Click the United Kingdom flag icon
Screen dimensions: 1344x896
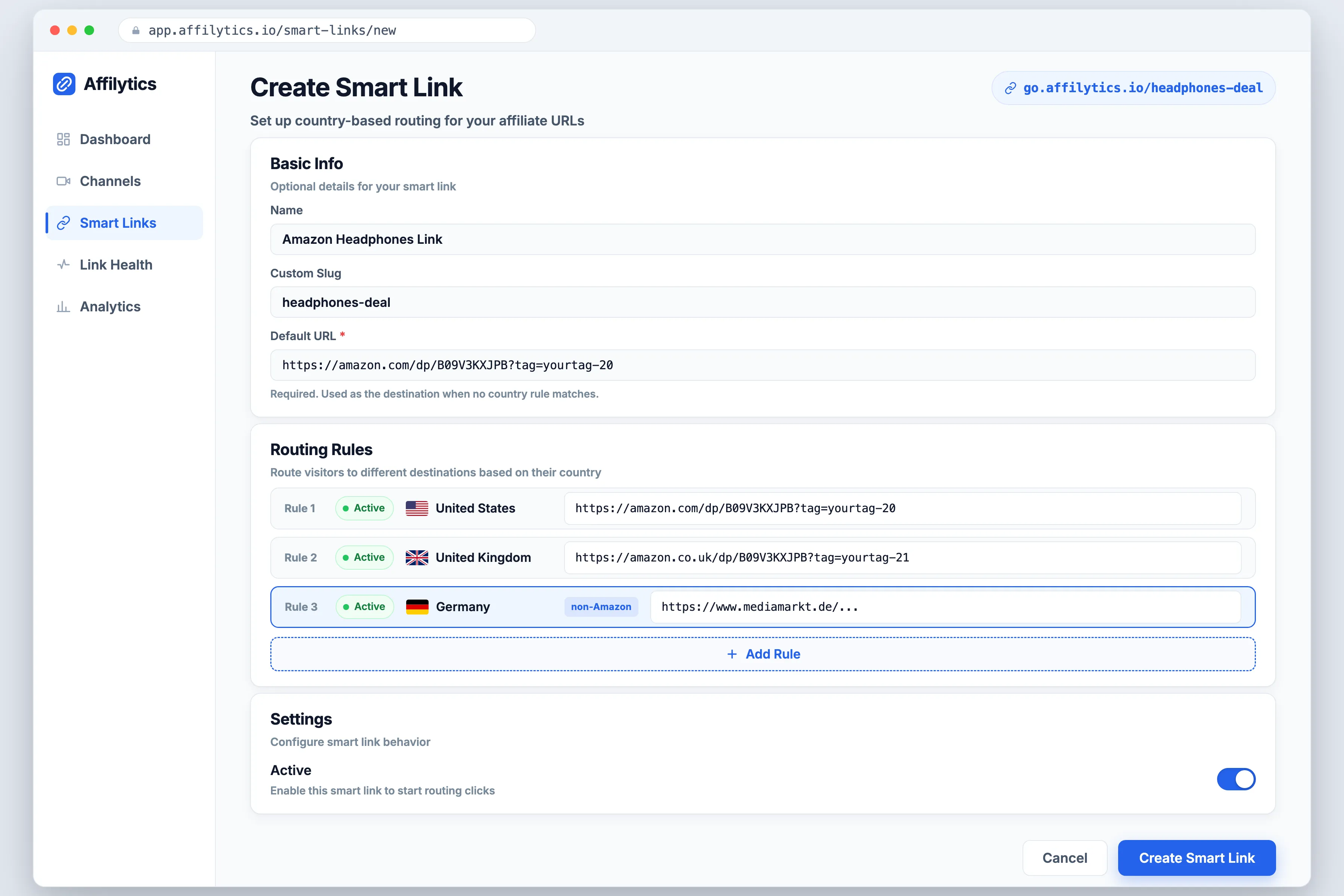tap(417, 558)
